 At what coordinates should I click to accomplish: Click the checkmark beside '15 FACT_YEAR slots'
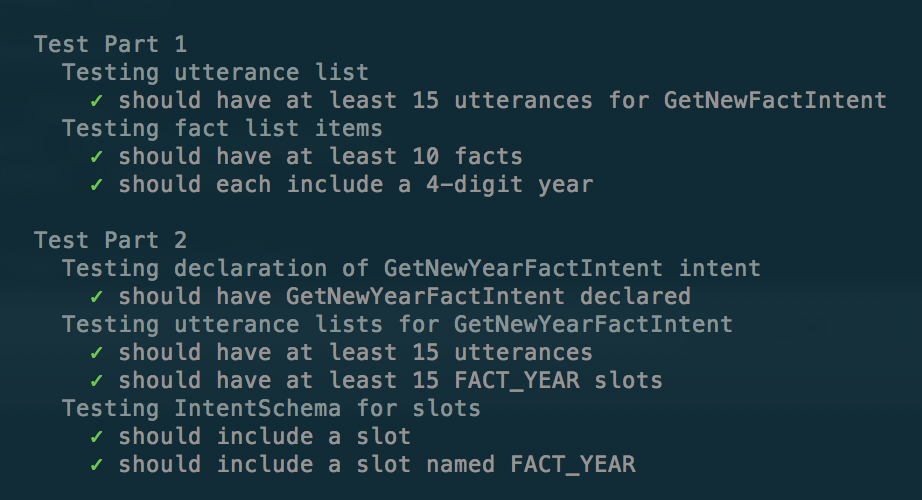pyautogui.click(x=96, y=380)
